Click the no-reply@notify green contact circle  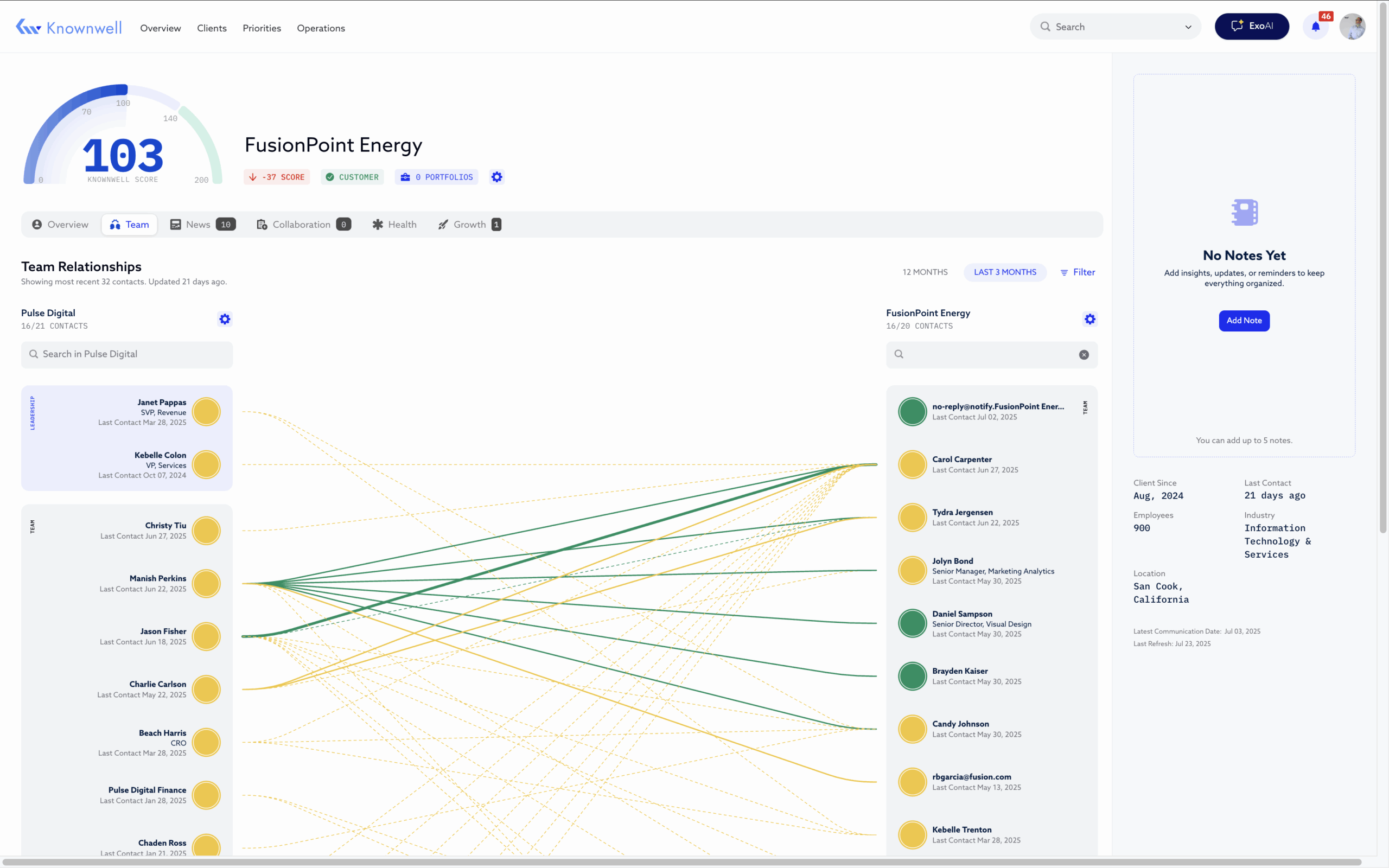point(913,412)
